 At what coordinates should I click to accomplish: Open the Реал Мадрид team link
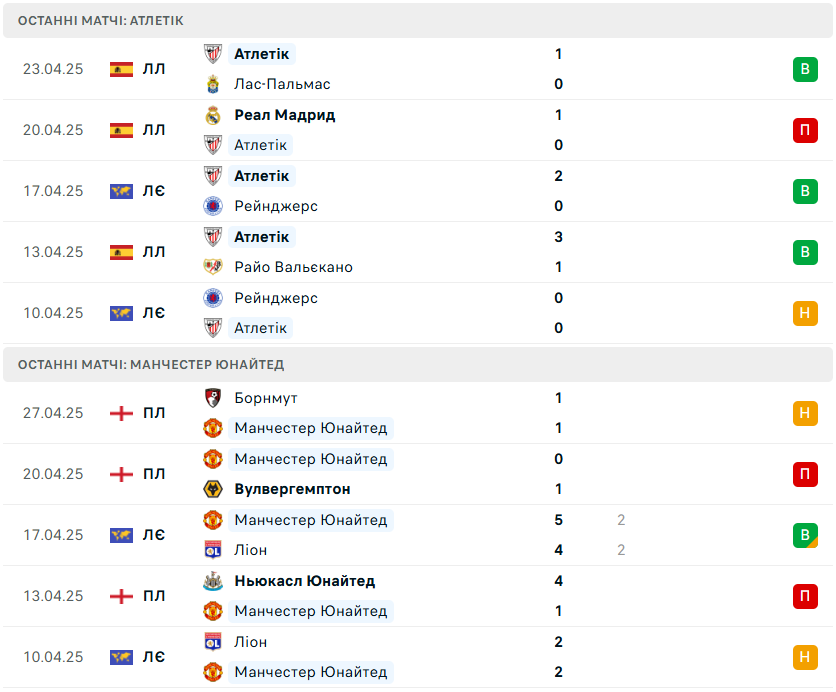click(x=285, y=115)
